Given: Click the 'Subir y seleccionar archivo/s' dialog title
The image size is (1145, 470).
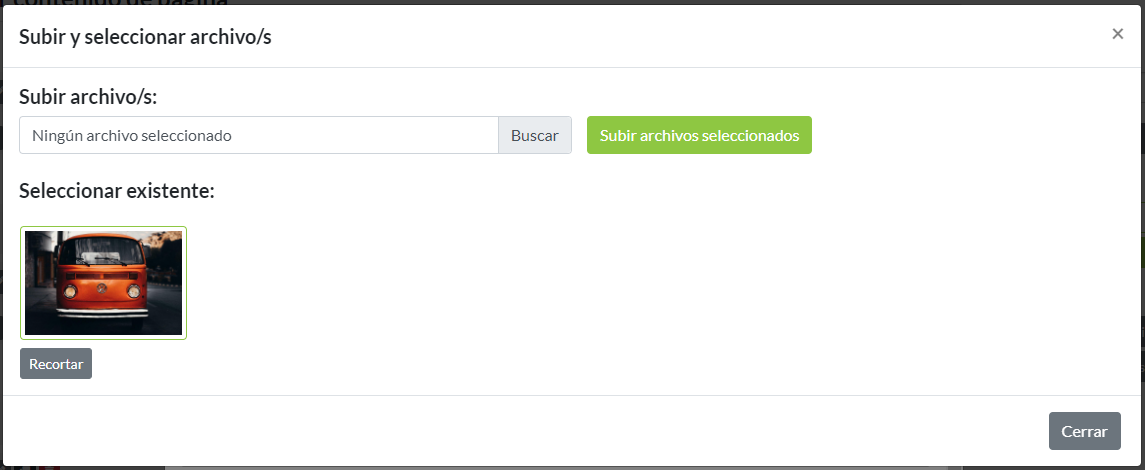Looking at the screenshot, I should tap(145, 37).
